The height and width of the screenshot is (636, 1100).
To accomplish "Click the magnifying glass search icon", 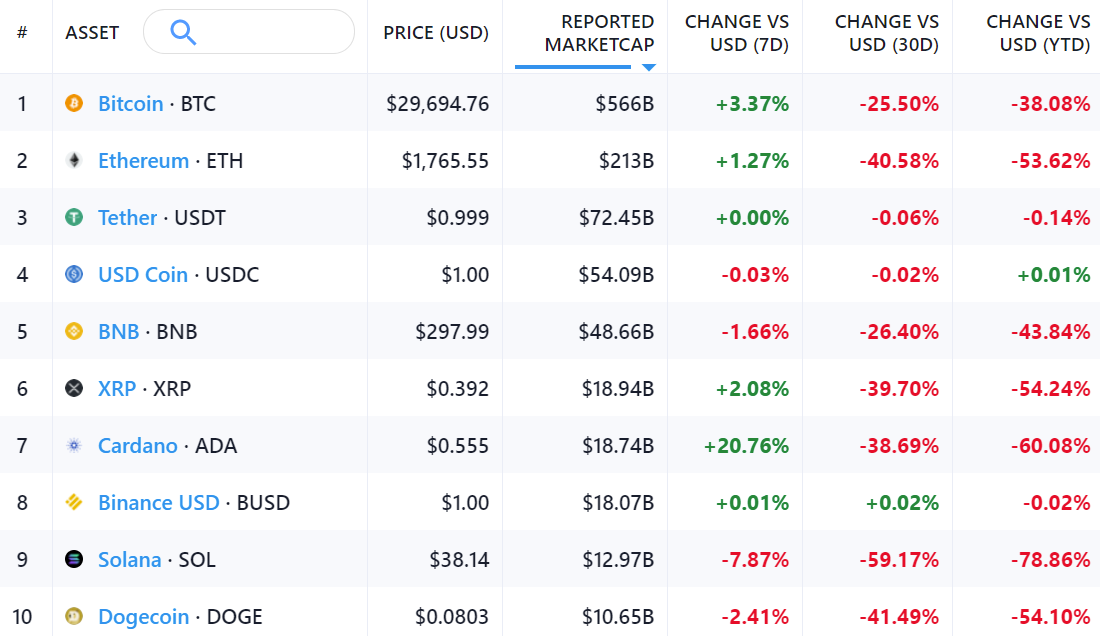I will (183, 33).
